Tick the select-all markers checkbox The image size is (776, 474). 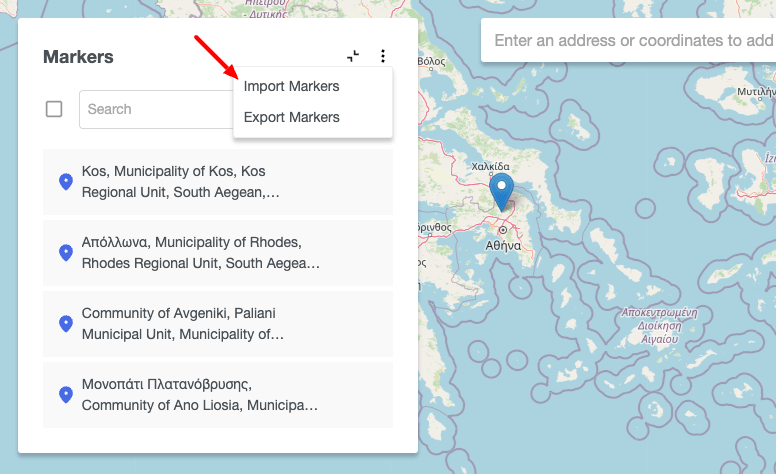point(54,109)
